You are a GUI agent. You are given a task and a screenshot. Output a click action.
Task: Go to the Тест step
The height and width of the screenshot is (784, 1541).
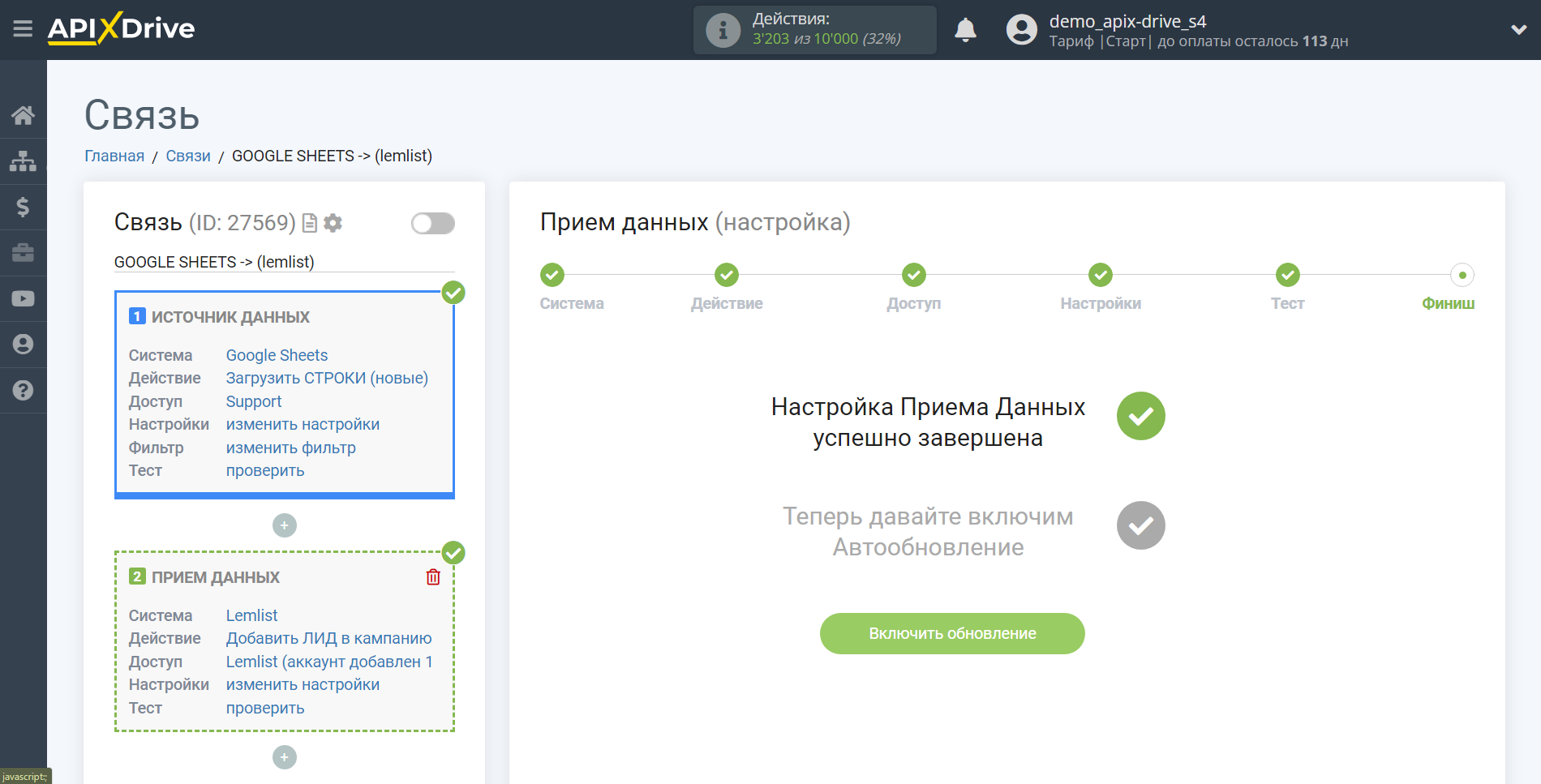[x=1287, y=275]
